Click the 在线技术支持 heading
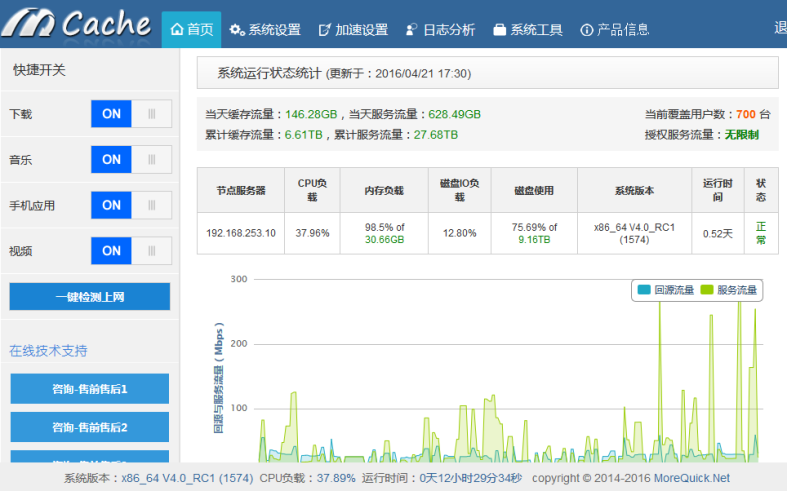The height and width of the screenshot is (491, 787). tap(48, 350)
